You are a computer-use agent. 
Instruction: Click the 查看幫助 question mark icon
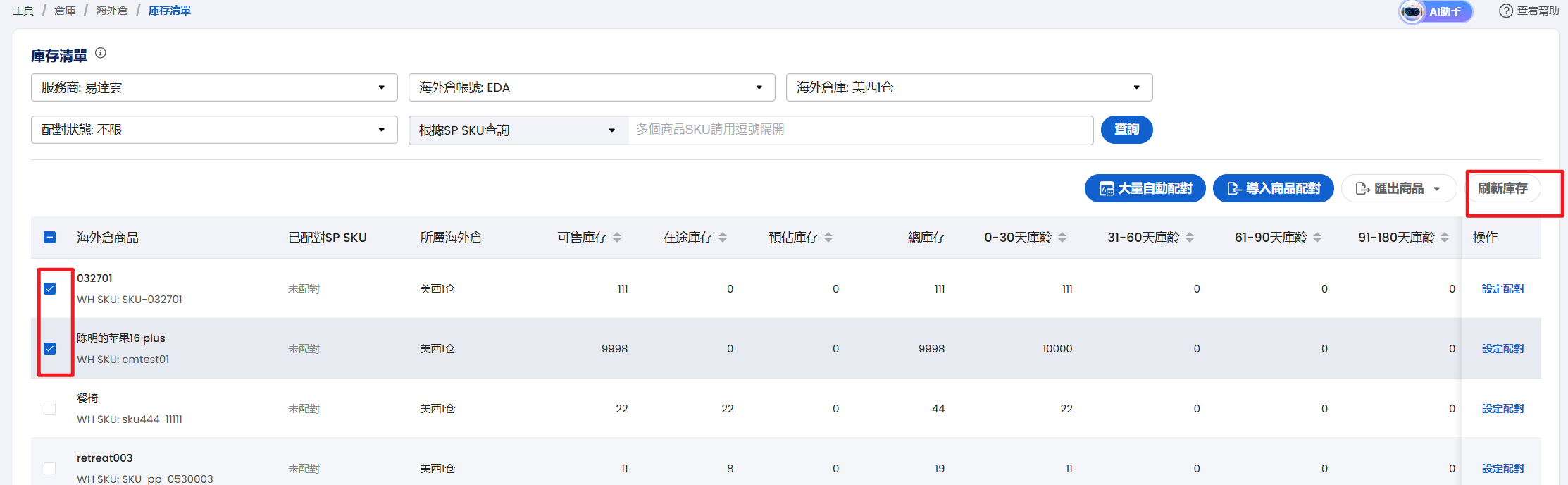click(x=1506, y=11)
